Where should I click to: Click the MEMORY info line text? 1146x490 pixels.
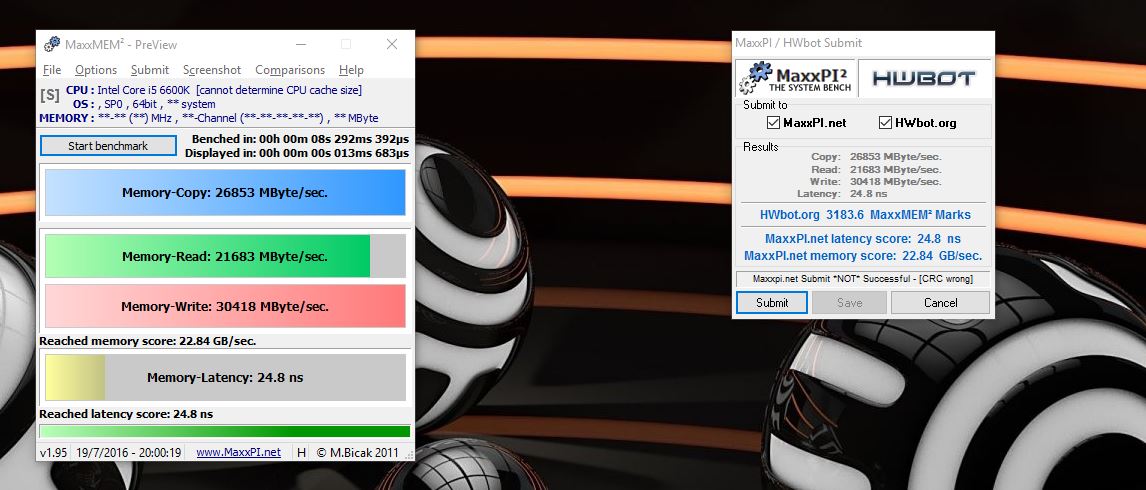coord(209,118)
